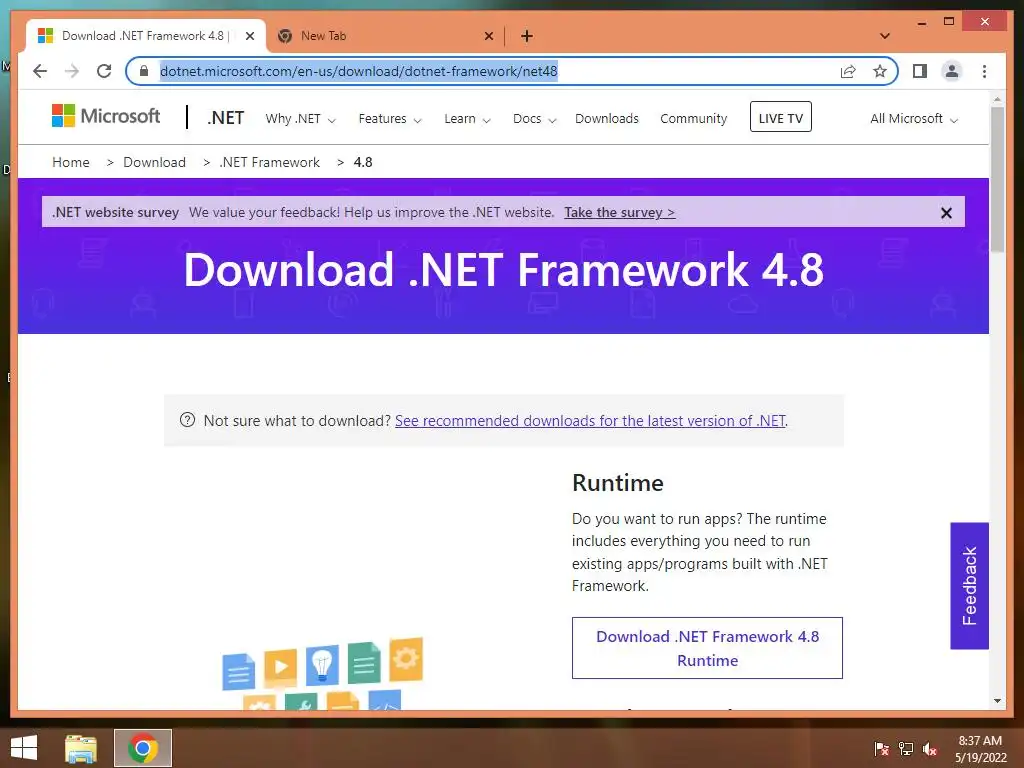Reload the page with the refresh icon
This screenshot has height=768, width=1024.
click(x=104, y=71)
